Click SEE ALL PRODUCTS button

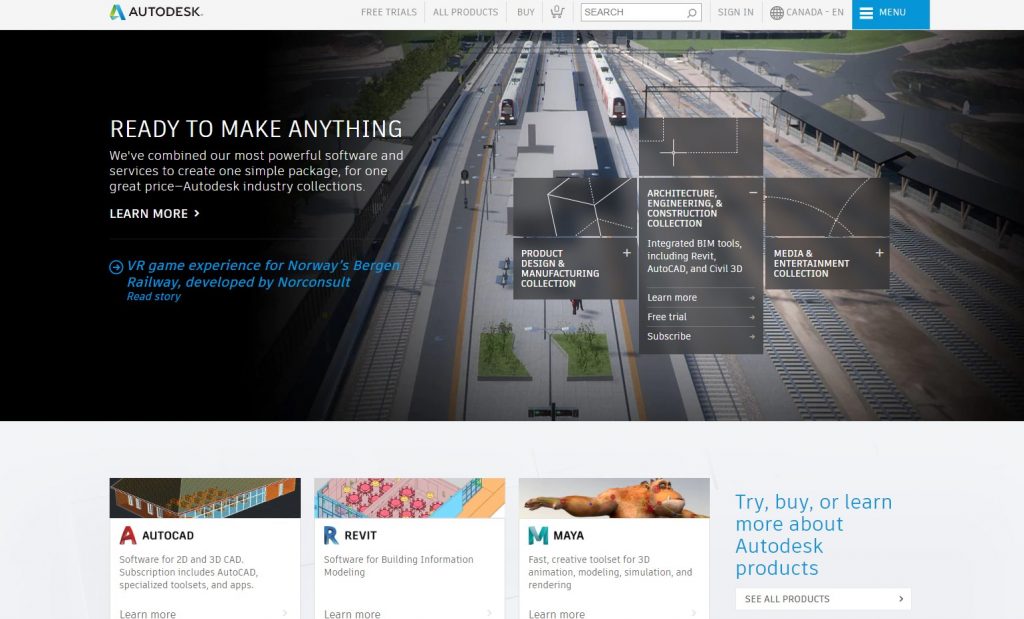click(x=823, y=599)
